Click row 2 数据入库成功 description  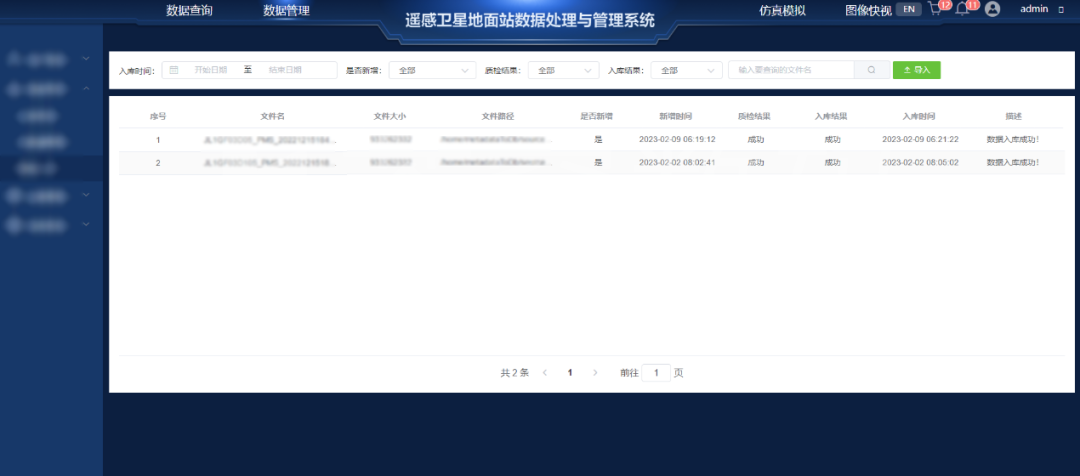point(1012,163)
